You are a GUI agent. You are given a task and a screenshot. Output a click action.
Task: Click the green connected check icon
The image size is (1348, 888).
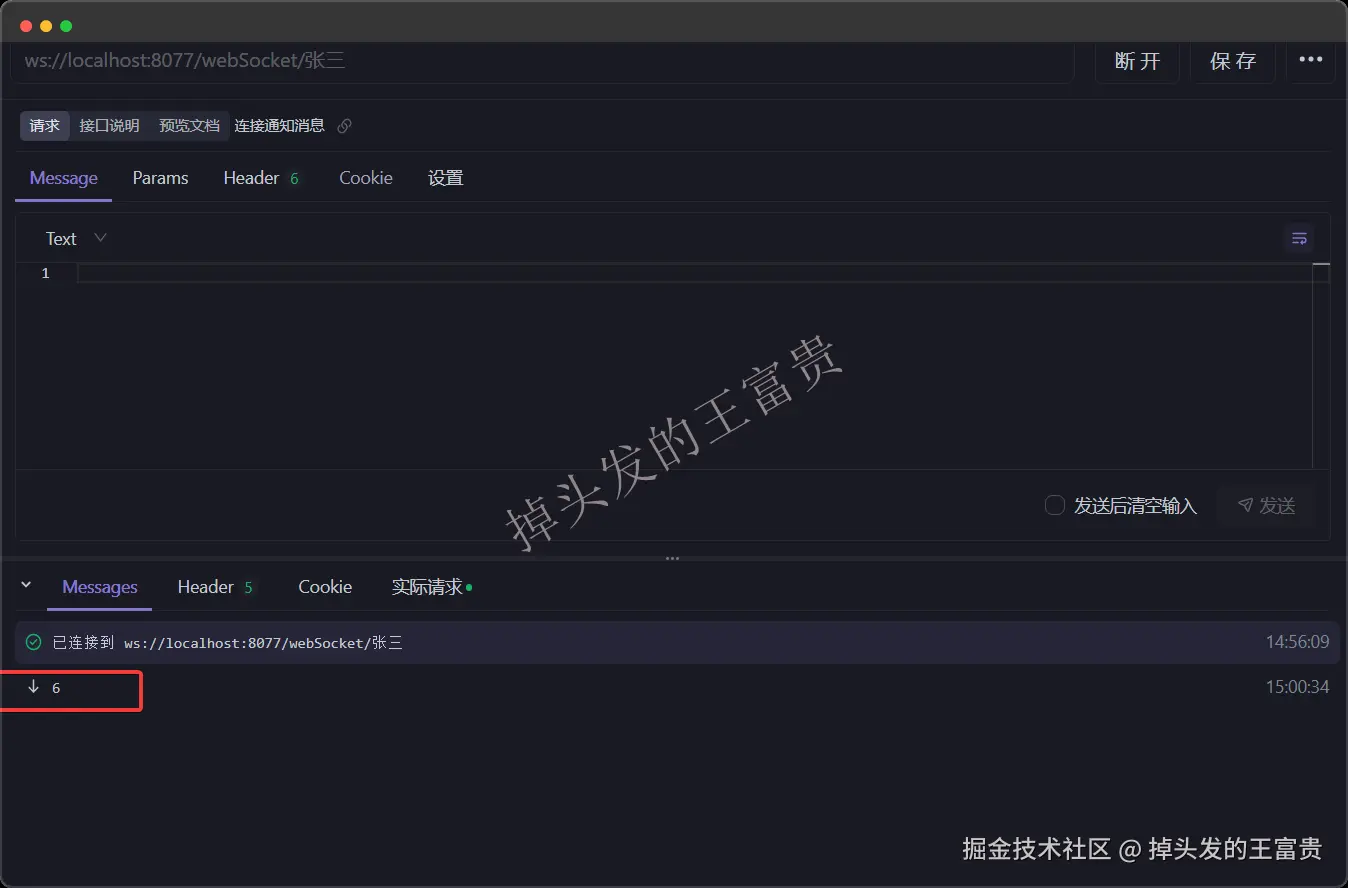click(33, 642)
